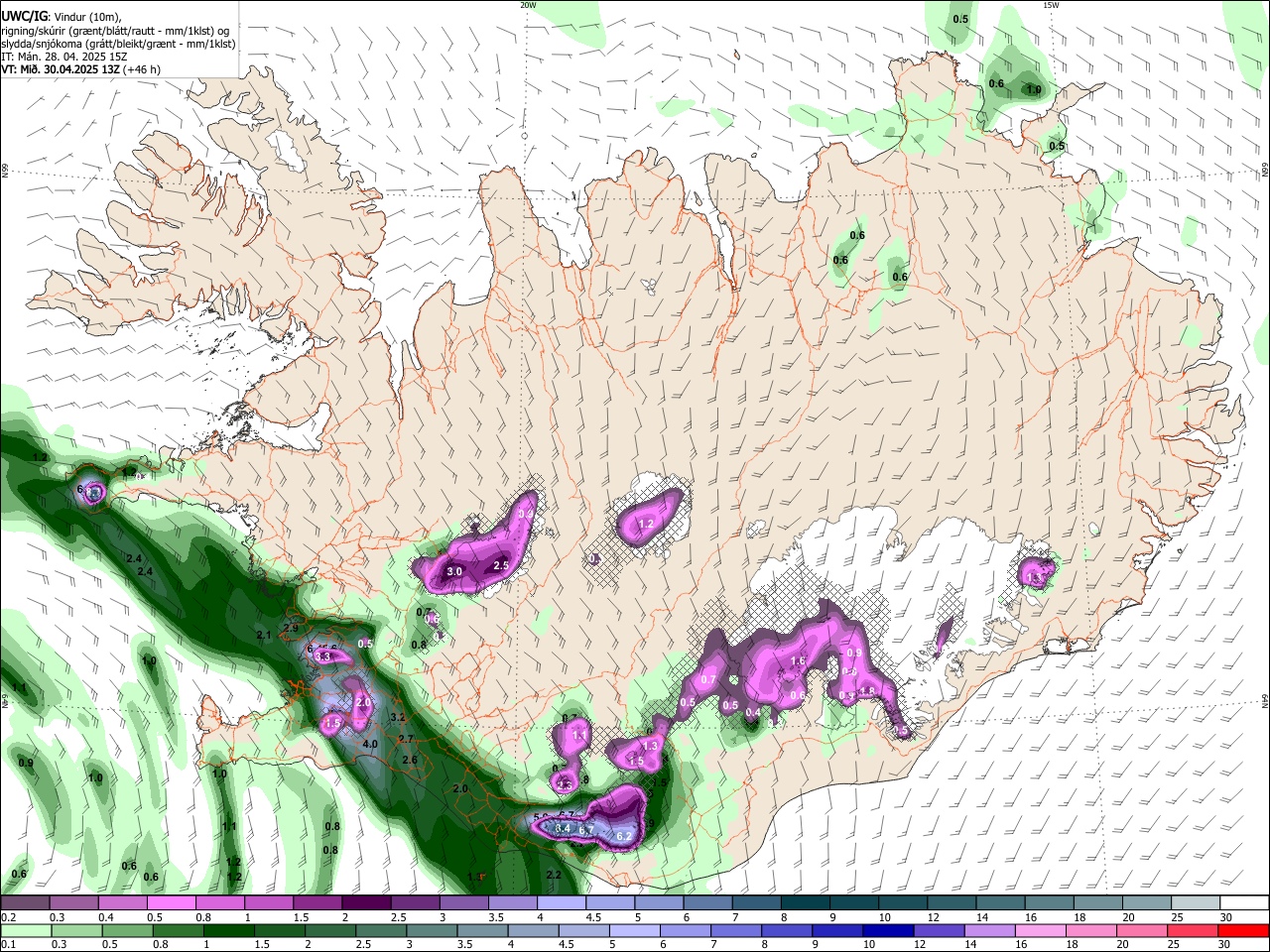Click the 3.0 snowfall value on the map
The image size is (1270, 952).
point(454,572)
